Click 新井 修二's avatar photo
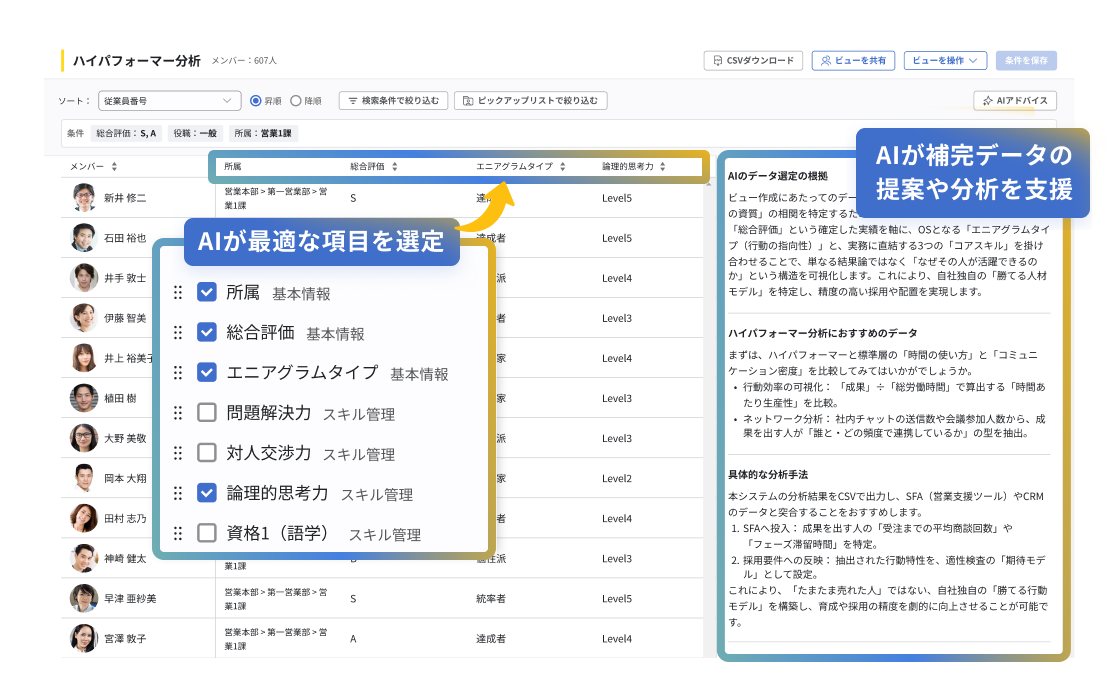Image resolution: width=1120 pixels, height=700 pixels. (84, 198)
